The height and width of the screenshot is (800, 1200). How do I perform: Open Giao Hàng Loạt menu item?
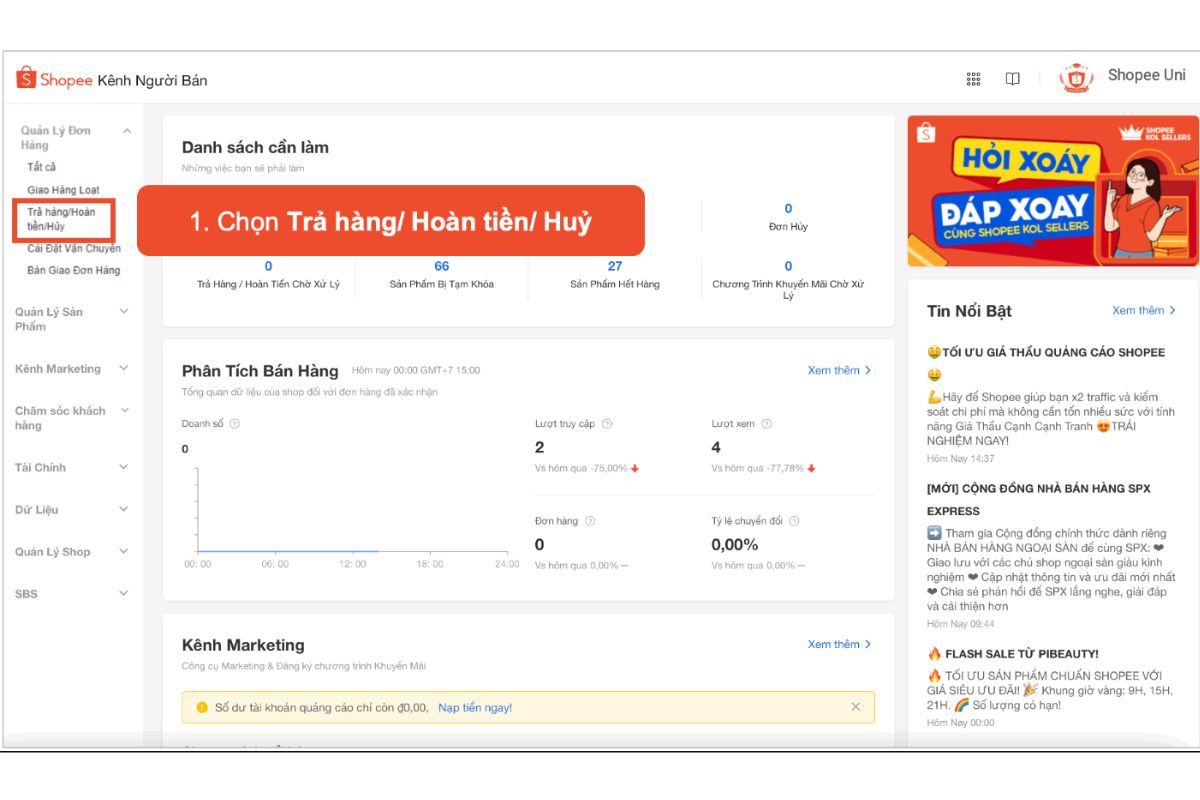point(63,190)
